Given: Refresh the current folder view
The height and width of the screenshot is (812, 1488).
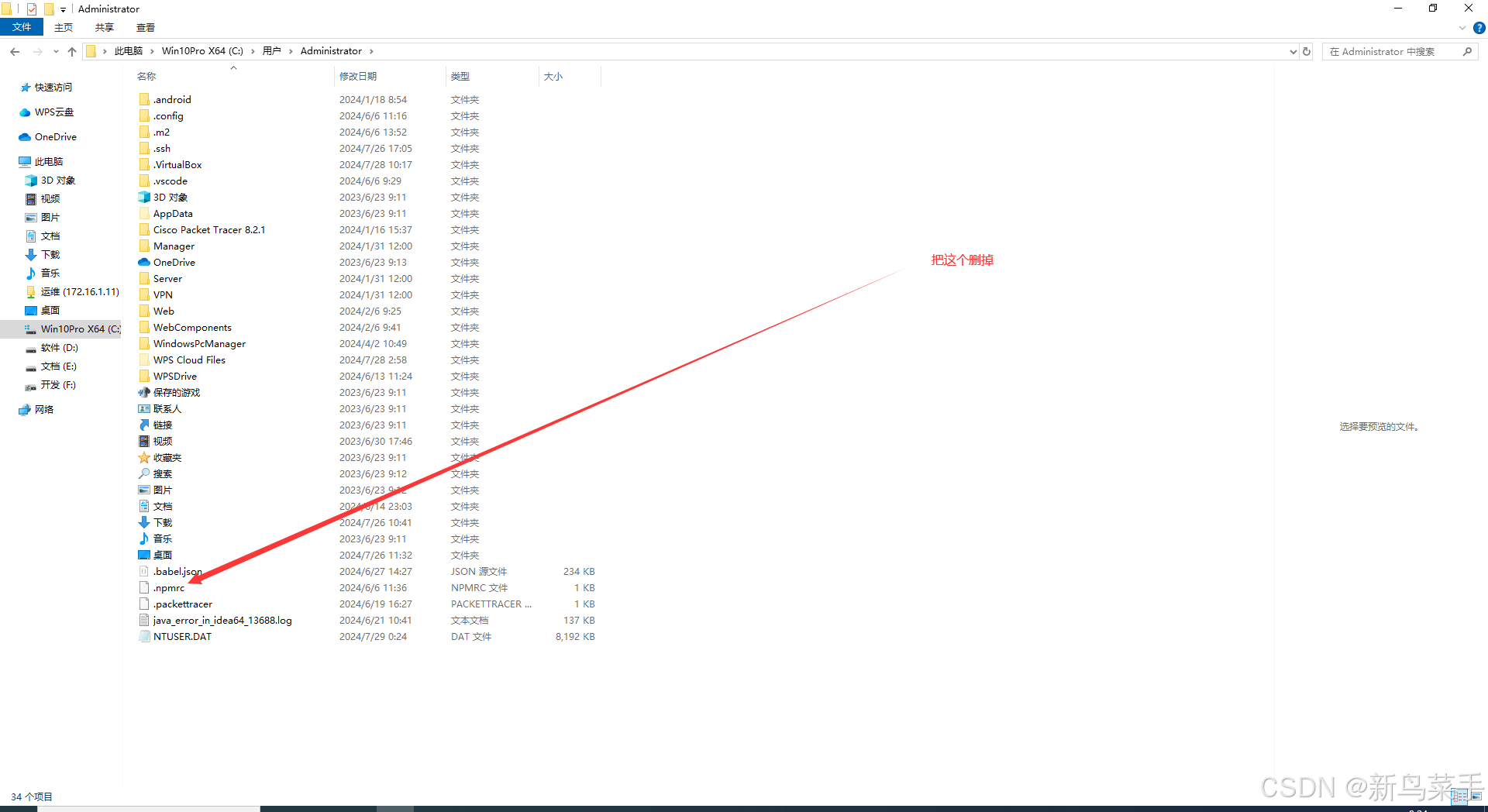Looking at the screenshot, I should click(x=1307, y=51).
